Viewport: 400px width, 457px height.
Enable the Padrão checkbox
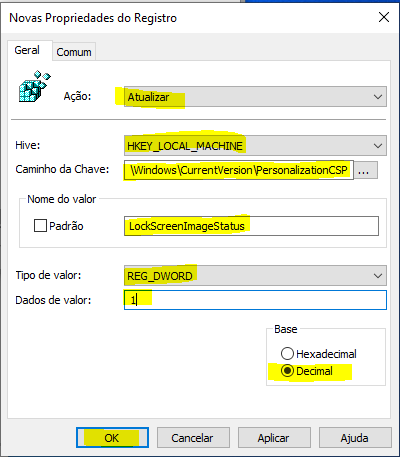(x=40, y=226)
